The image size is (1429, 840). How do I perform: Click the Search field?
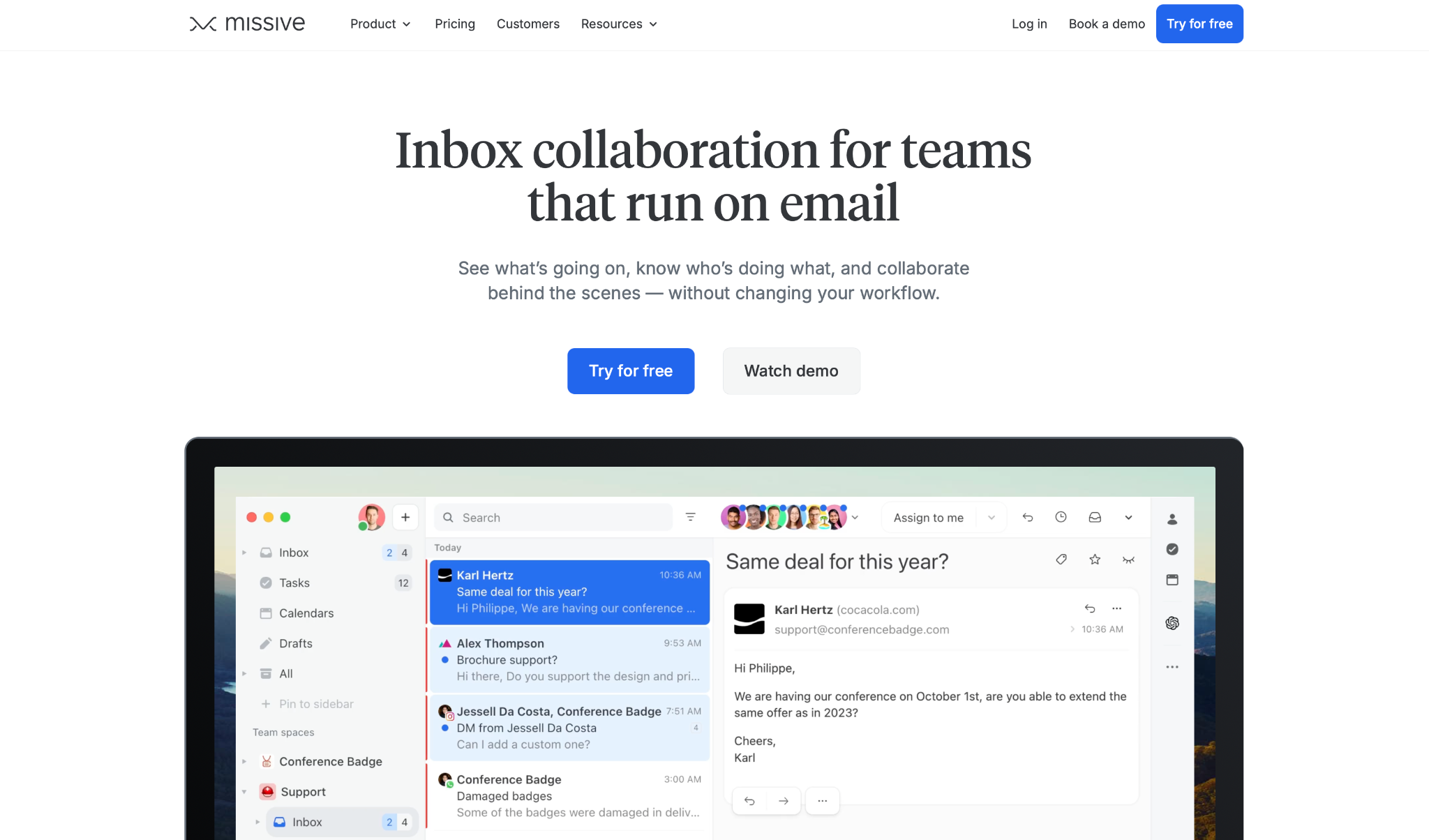tap(553, 518)
